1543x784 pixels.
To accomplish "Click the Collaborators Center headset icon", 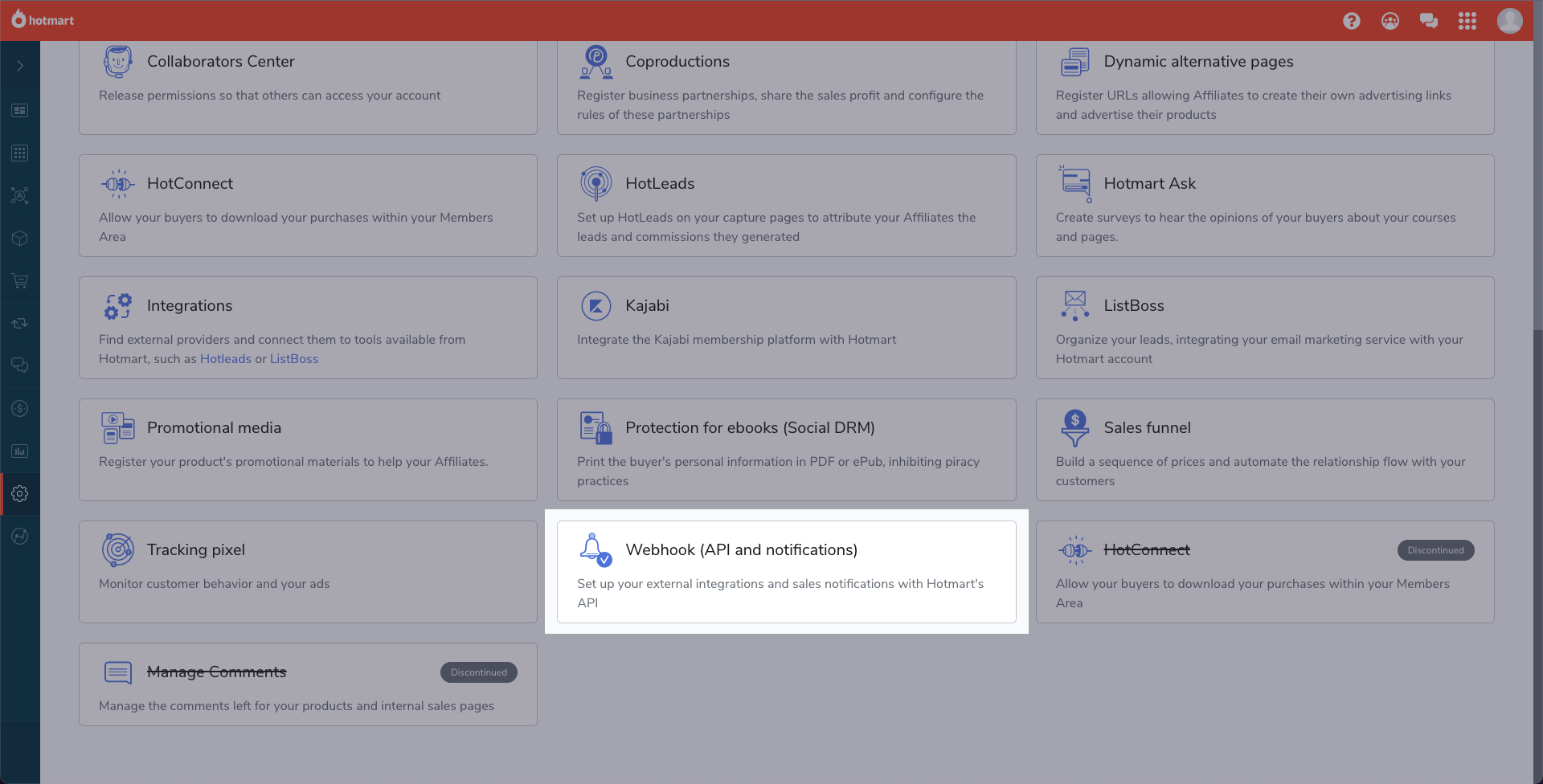I will [x=118, y=61].
